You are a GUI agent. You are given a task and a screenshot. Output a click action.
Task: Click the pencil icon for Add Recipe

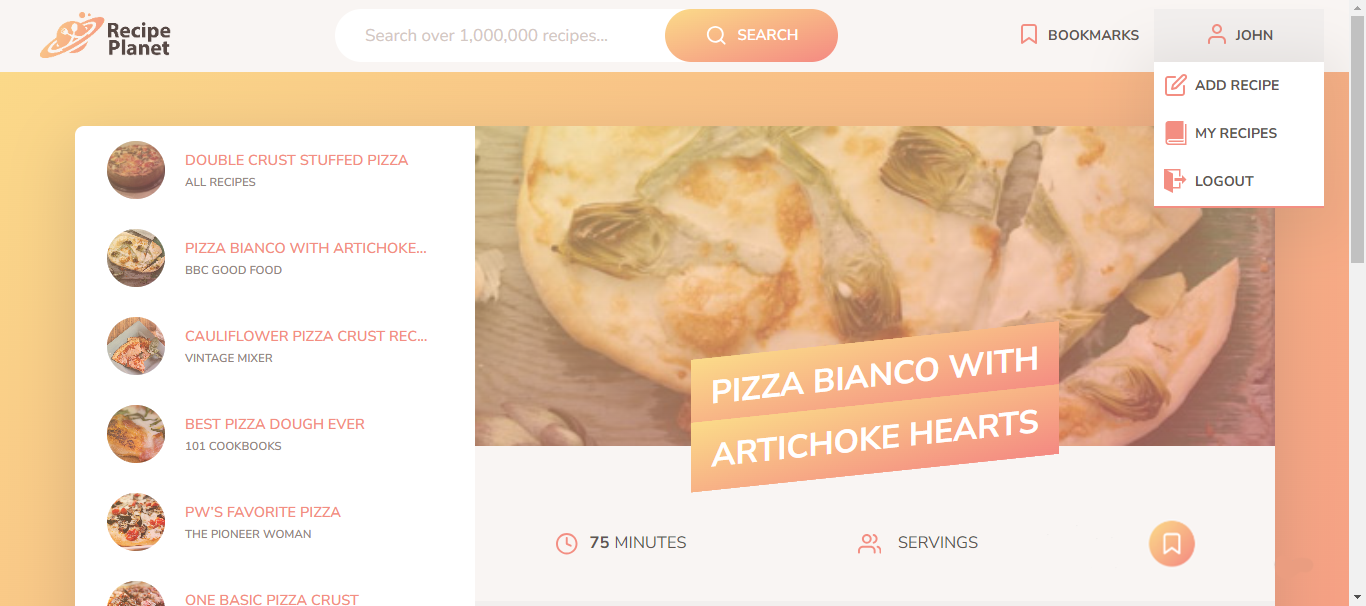point(1176,85)
